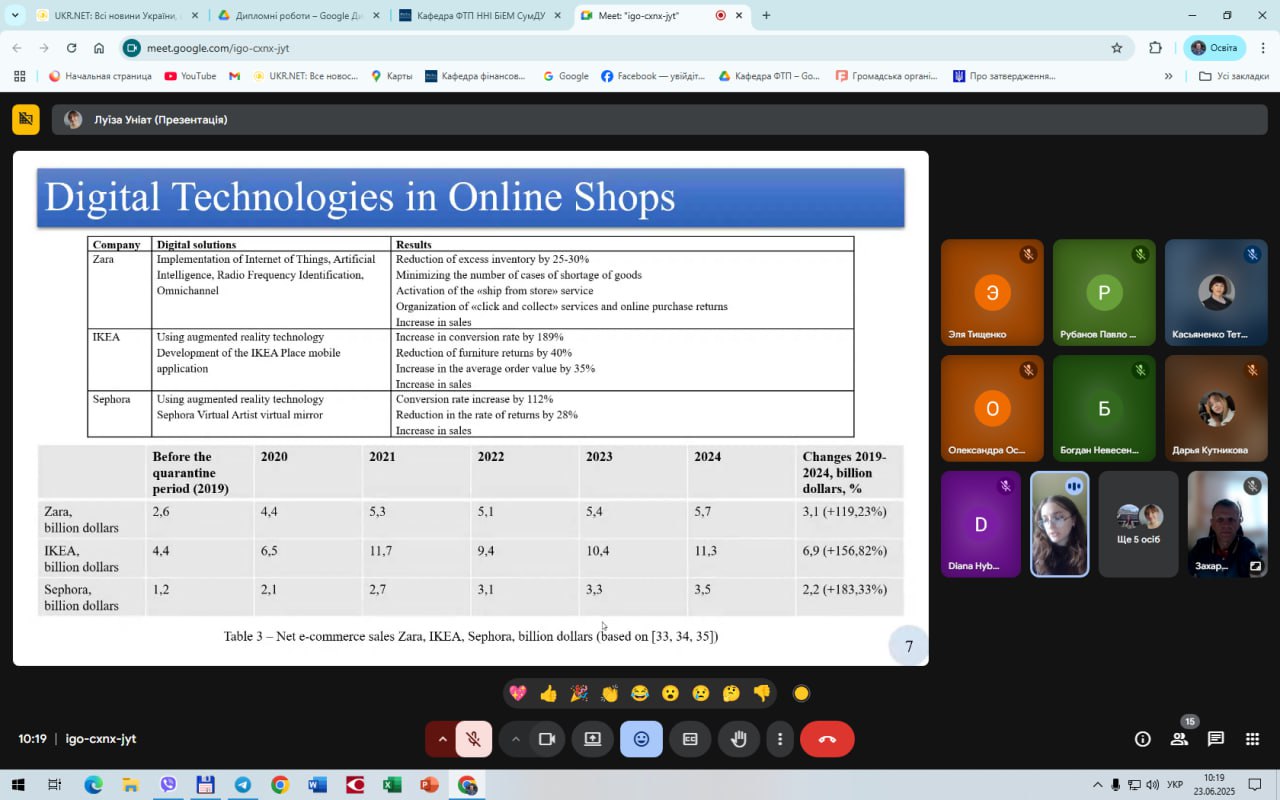1280x800 pixels.
Task: Open activities grid icon
Action: (x=1252, y=739)
